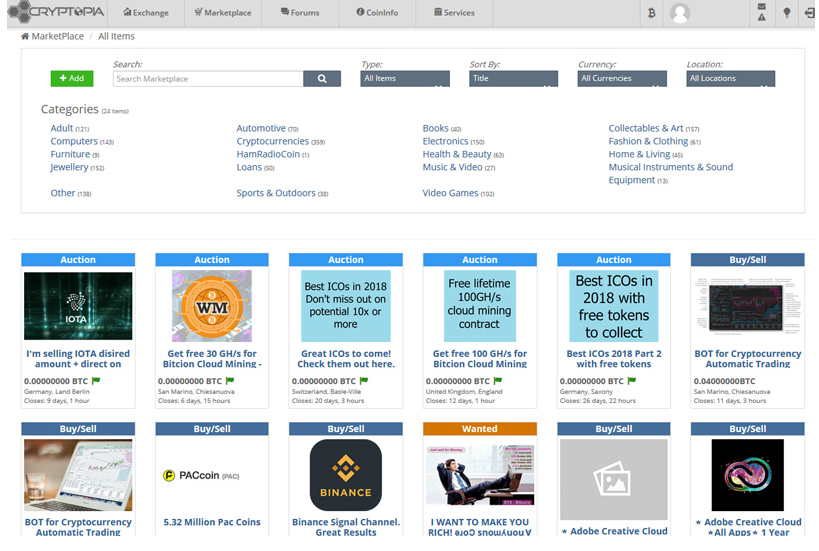
Task: Open the trading chart thumbnail priced 0.04000000BTC
Action: pyautogui.click(x=747, y=306)
